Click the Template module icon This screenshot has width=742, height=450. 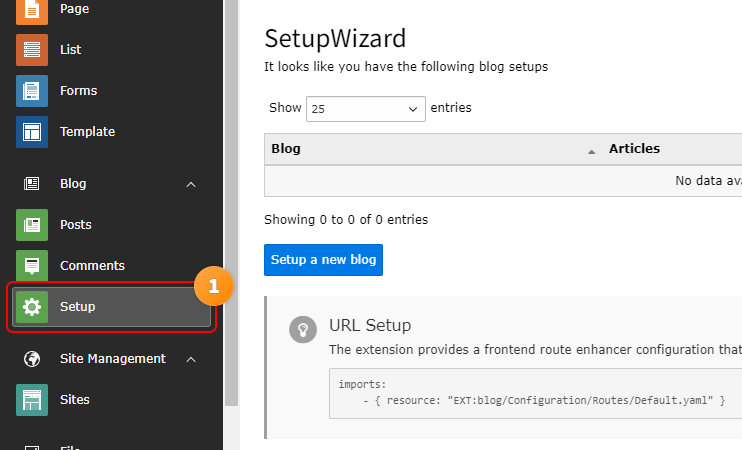[x=32, y=131]
